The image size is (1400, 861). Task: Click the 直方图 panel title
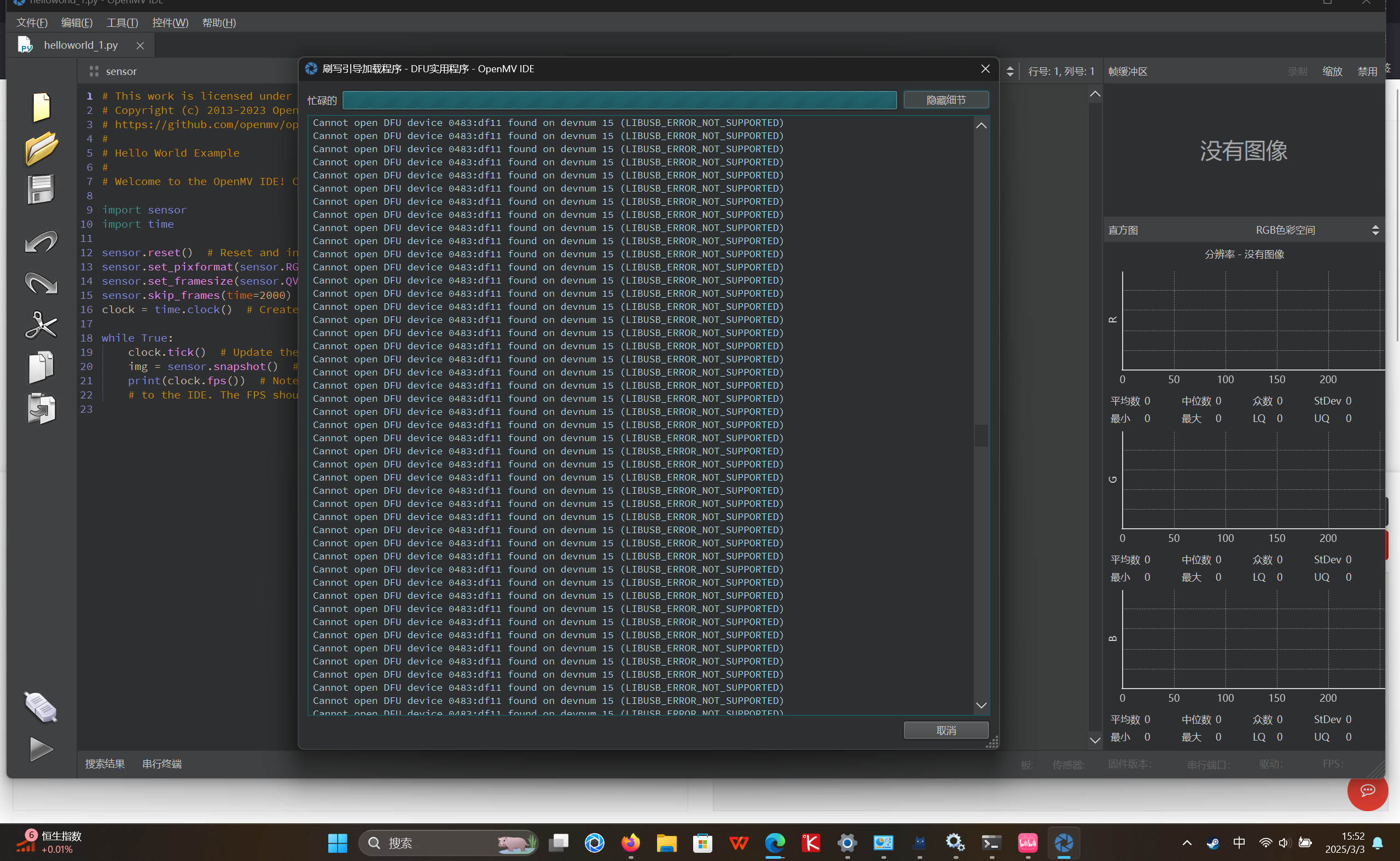point(1123,230)
